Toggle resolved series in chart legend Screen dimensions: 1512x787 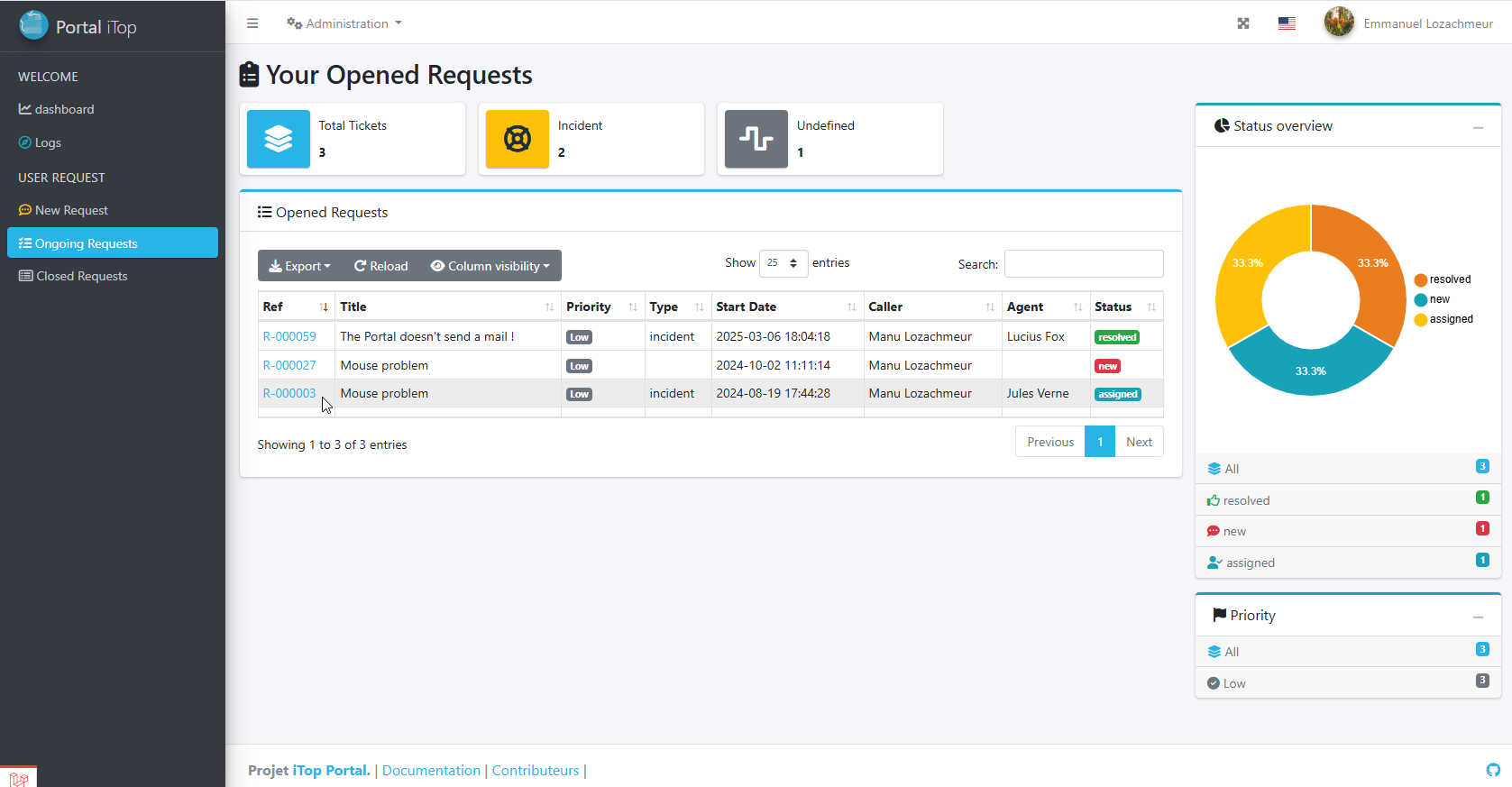tap(1443, 279)
